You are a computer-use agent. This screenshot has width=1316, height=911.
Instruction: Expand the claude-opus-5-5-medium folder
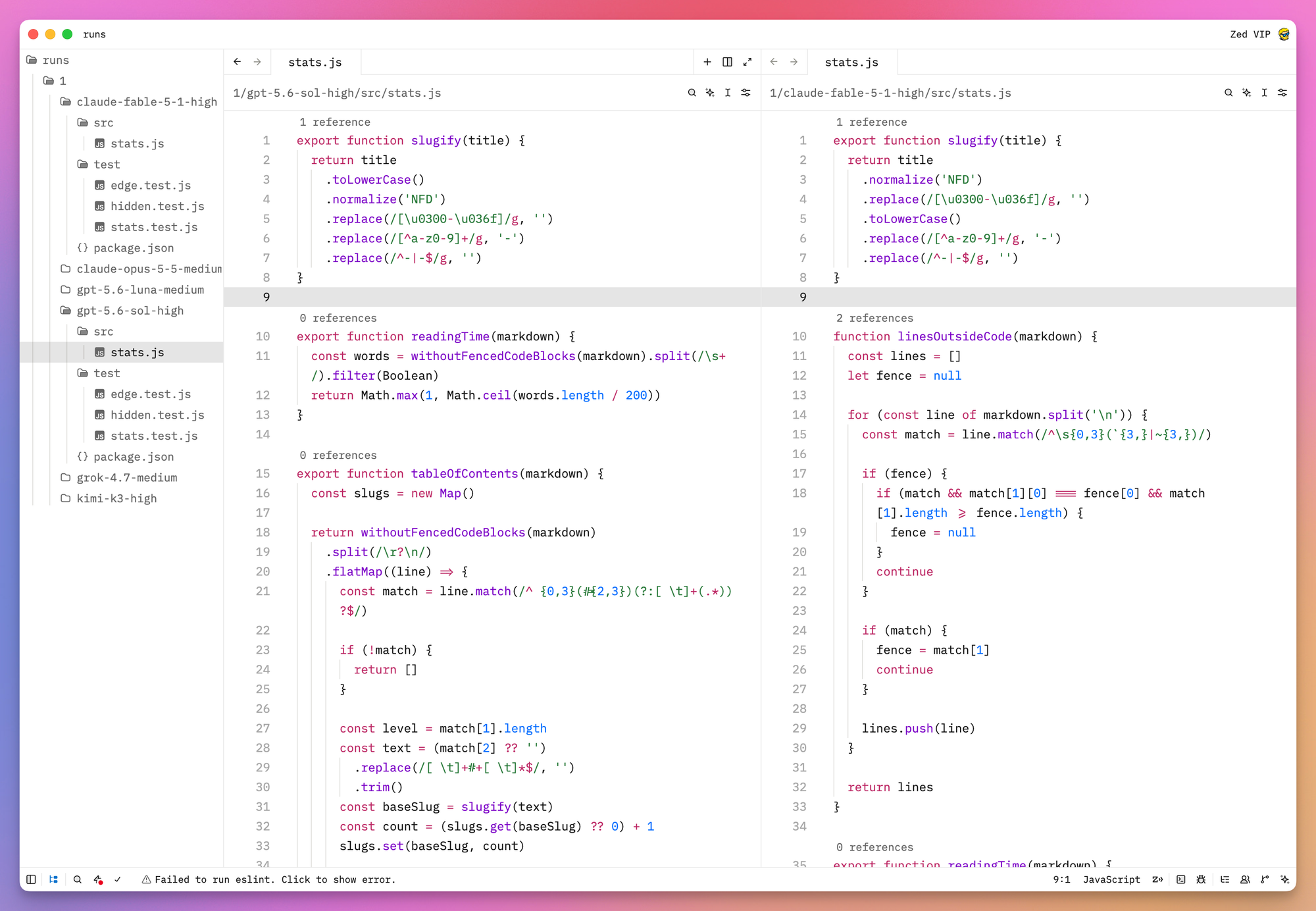coord(141,269)
